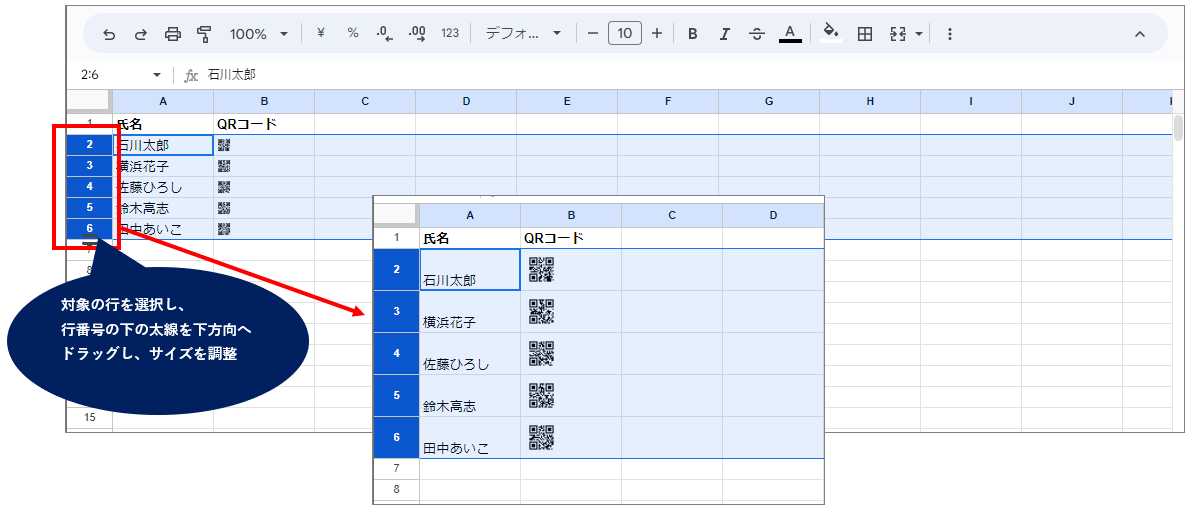
Task: Click the merge cells icon
Action: pos(898,33)
